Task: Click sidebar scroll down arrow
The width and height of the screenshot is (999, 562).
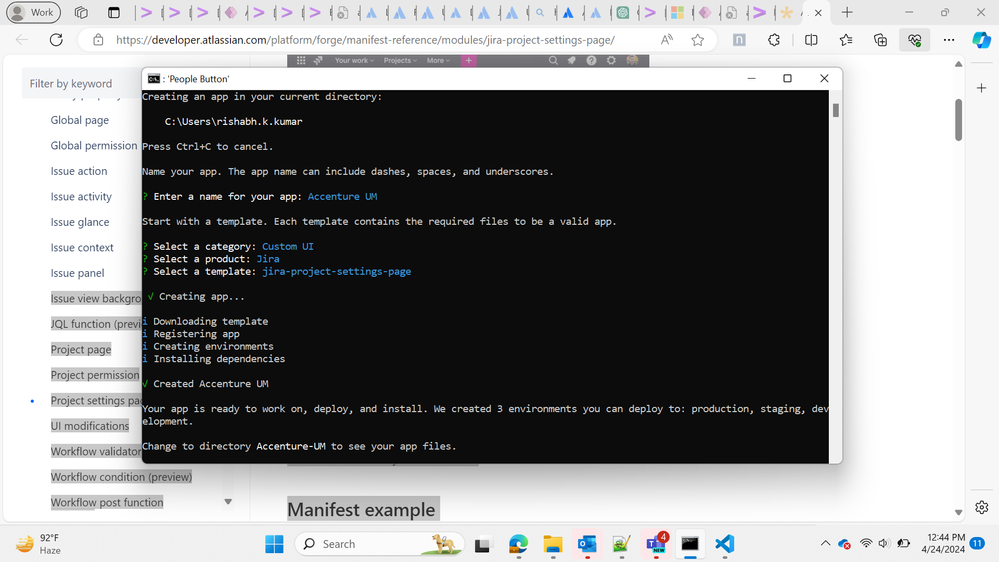Action: click(227, 502)
